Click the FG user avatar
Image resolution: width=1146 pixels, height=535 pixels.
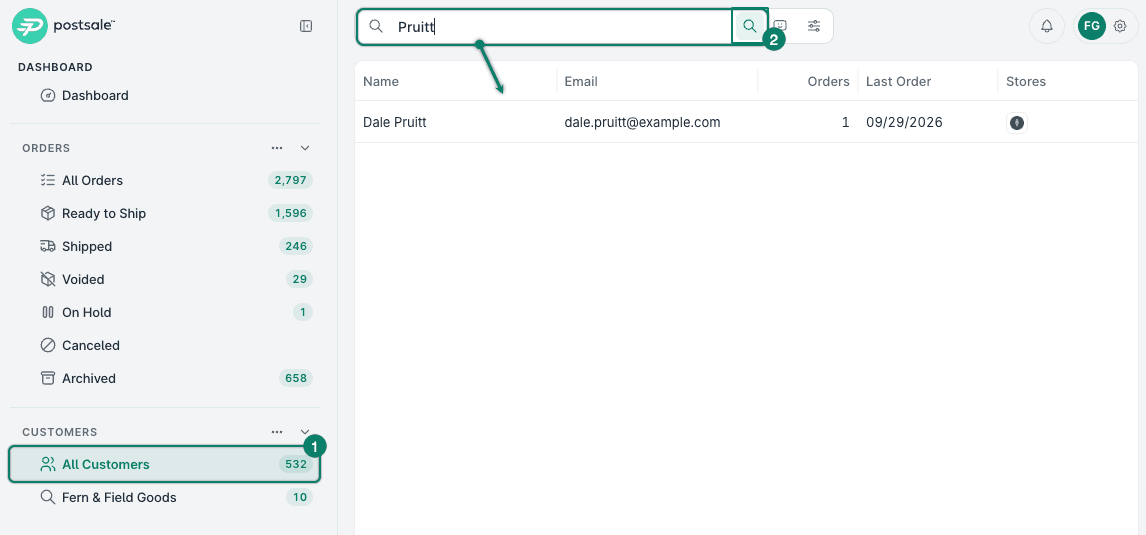point(1092,26)
